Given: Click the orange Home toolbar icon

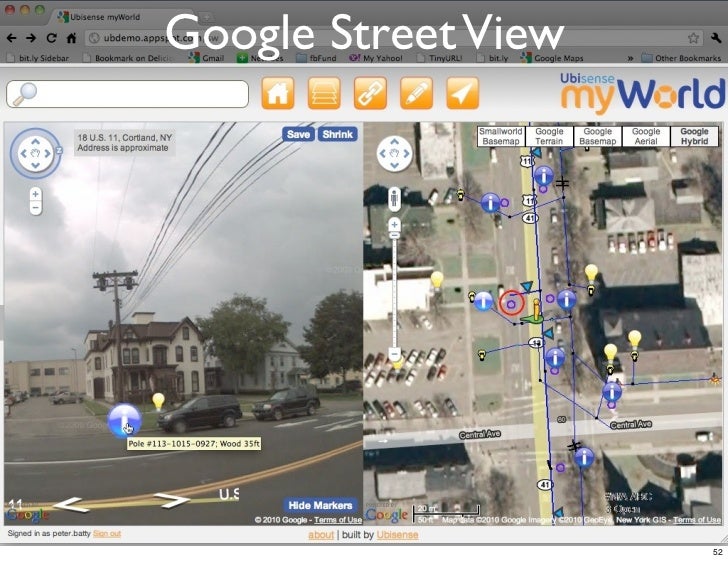Looking at the screenshot, I should pyautogui.click(x=278, y=93).
